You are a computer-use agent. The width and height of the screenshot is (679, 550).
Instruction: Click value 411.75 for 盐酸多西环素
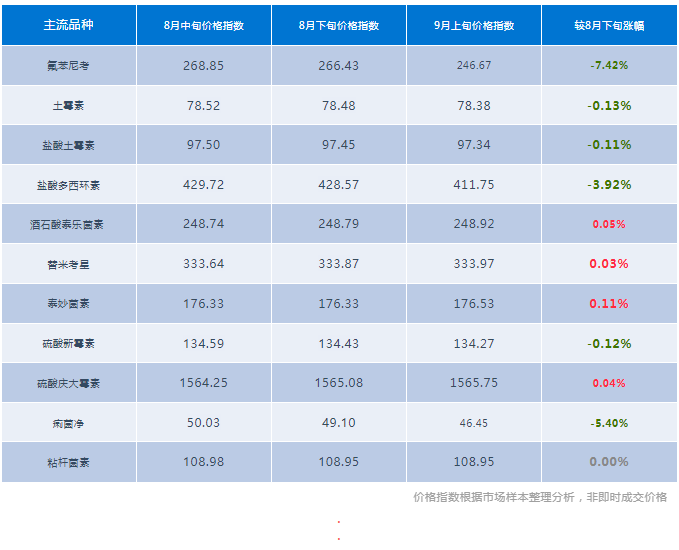[474, 184]
